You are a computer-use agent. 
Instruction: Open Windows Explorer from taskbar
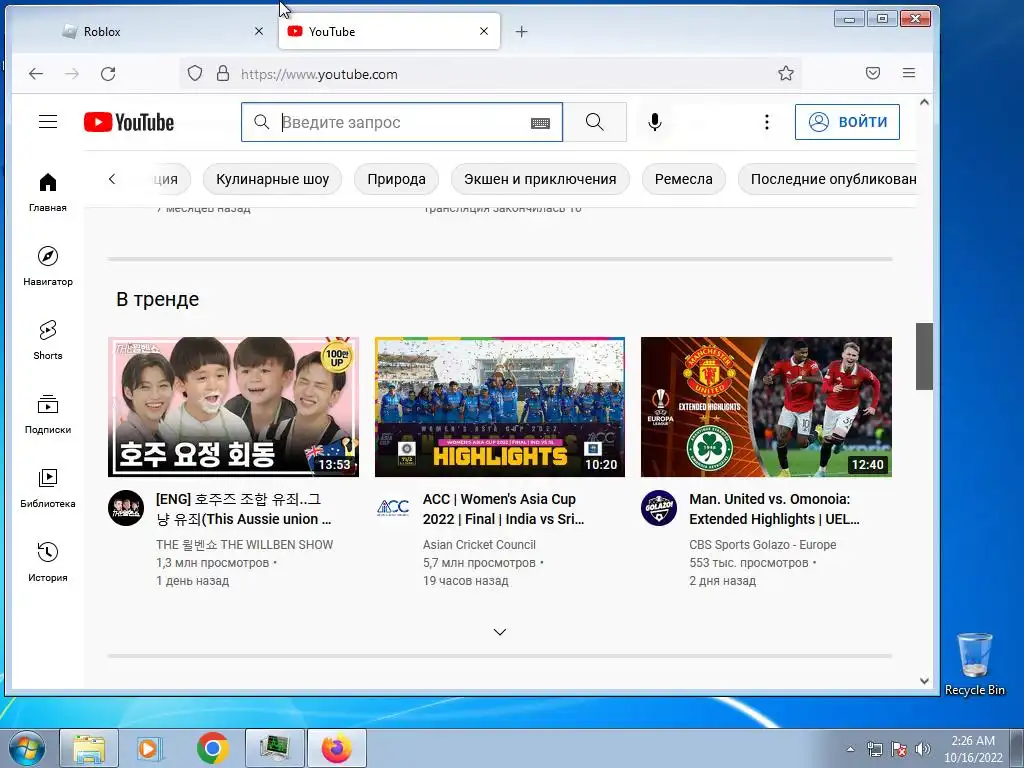coord(89,748)
